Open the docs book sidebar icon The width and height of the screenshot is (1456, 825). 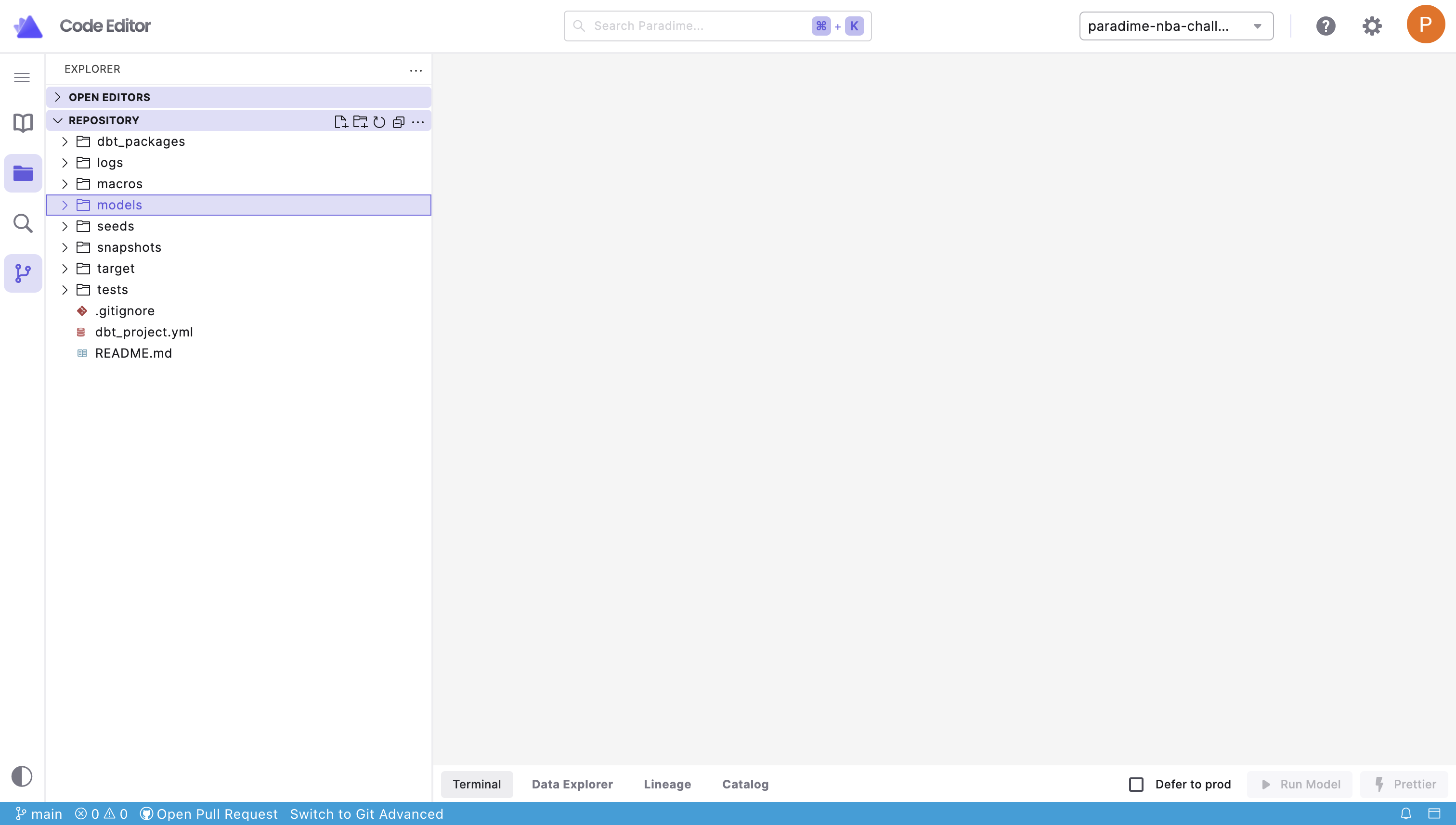(x=23, y=123)
